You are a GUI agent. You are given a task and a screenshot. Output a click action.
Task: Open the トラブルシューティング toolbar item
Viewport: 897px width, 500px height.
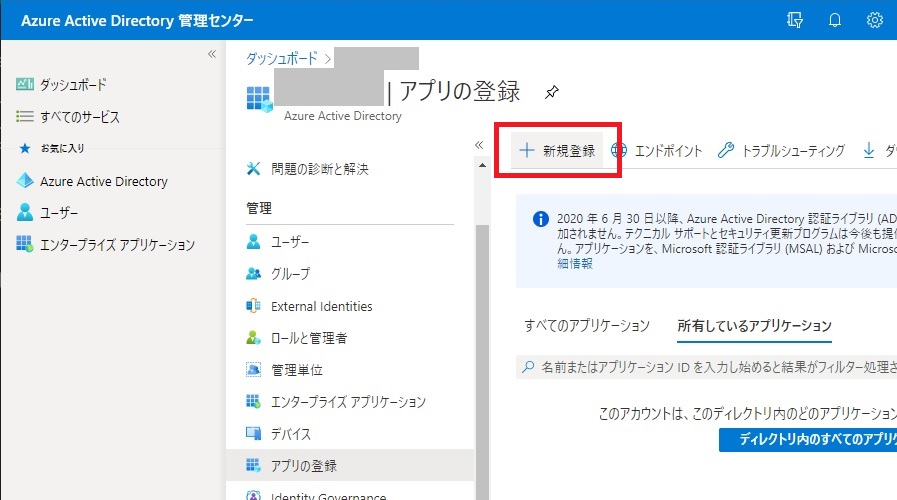pos(781,150)
